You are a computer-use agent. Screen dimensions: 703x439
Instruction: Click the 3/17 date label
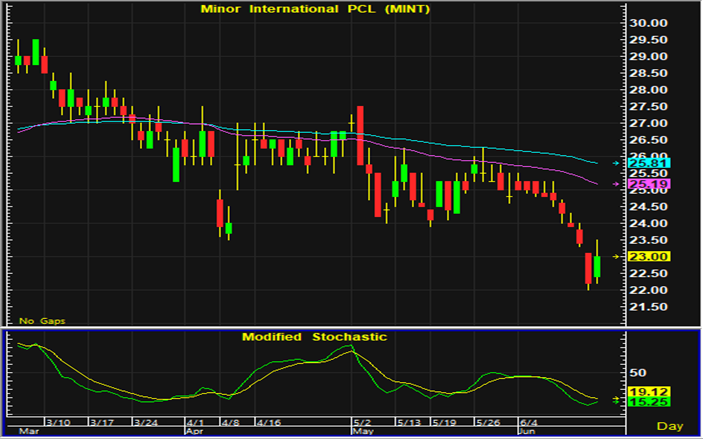click(102, 422)
